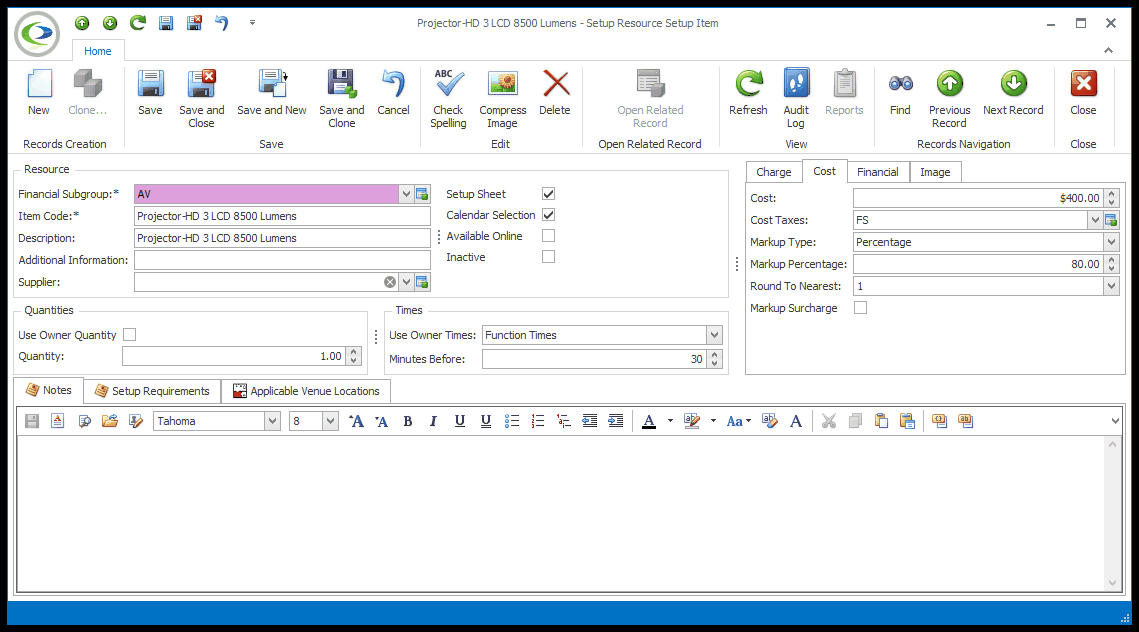Image resolution: width=1139 pixels, height=632 pixels.
Task: Click the underline icon in notes toolbar
Action: (460, 421)
